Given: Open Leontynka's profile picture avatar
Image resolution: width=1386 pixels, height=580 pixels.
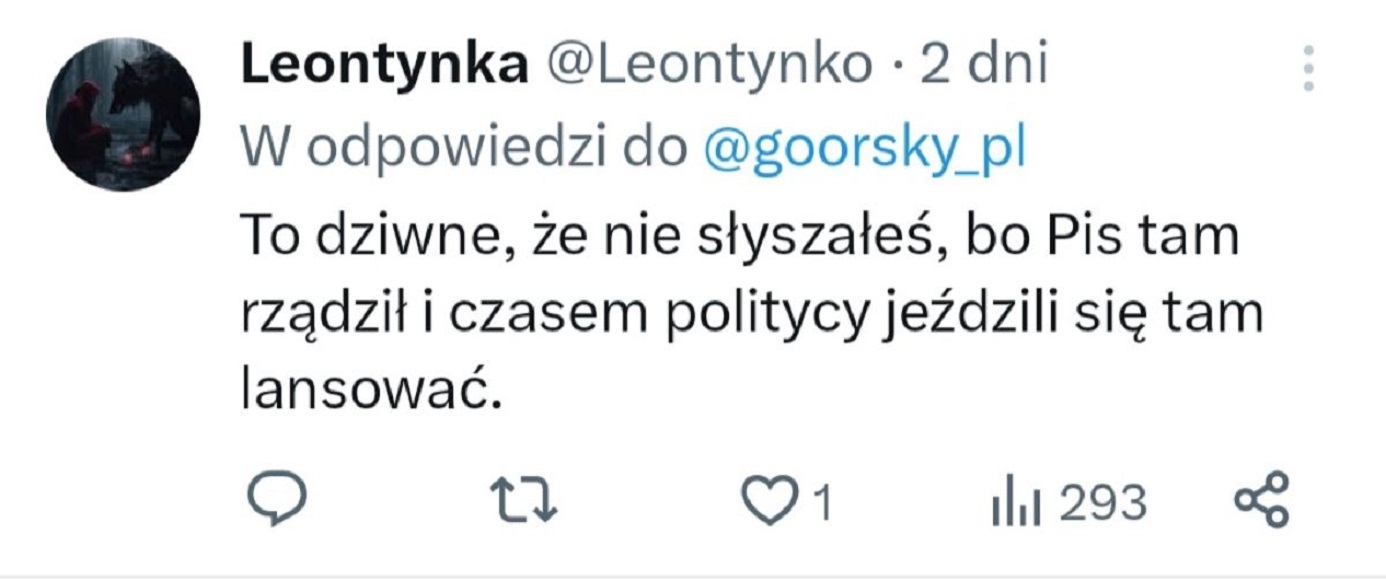Looking at the screenshot, I should coord(123,115).
